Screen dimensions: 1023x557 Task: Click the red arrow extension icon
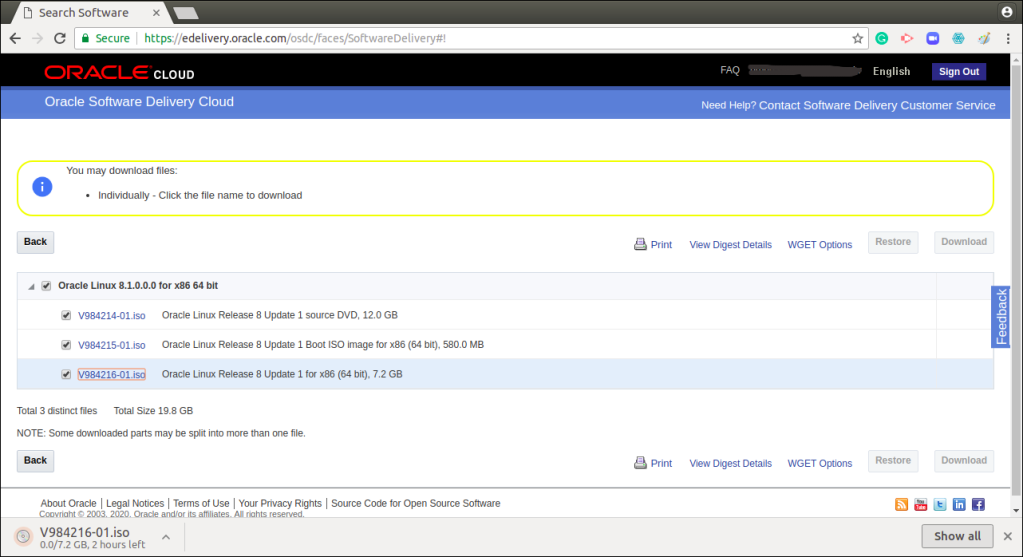coord(907,38)
